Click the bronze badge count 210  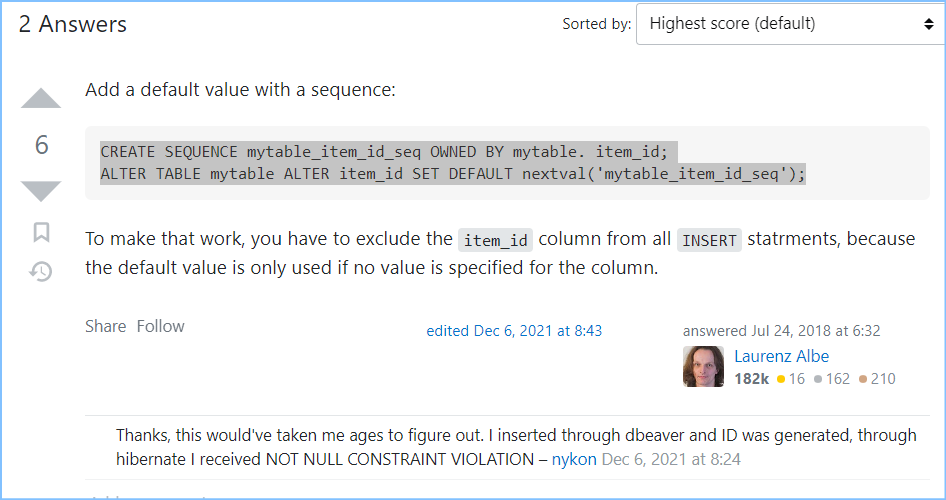click(882, 379)
